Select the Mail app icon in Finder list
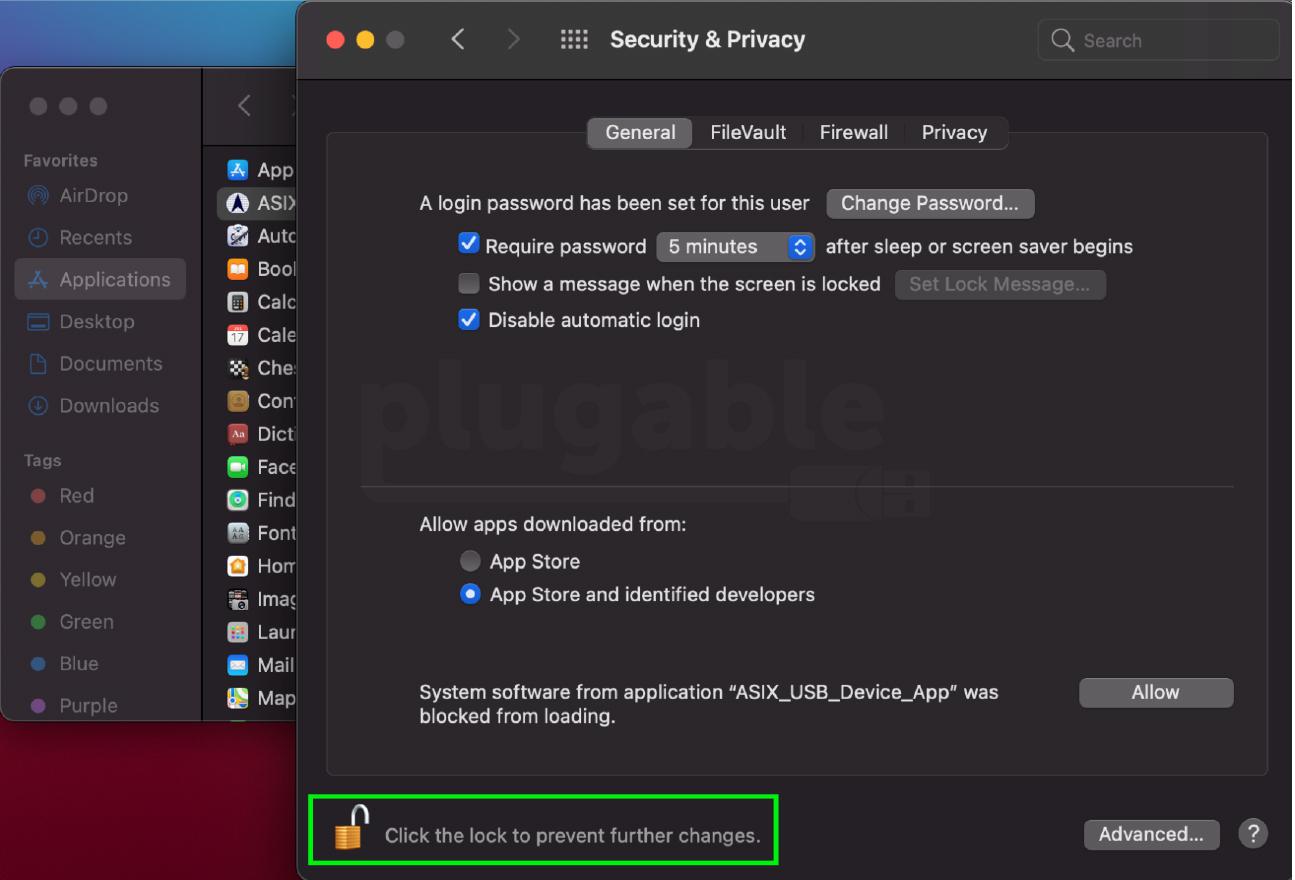This screenshot has width=1295, height=880. click(238, 665)
